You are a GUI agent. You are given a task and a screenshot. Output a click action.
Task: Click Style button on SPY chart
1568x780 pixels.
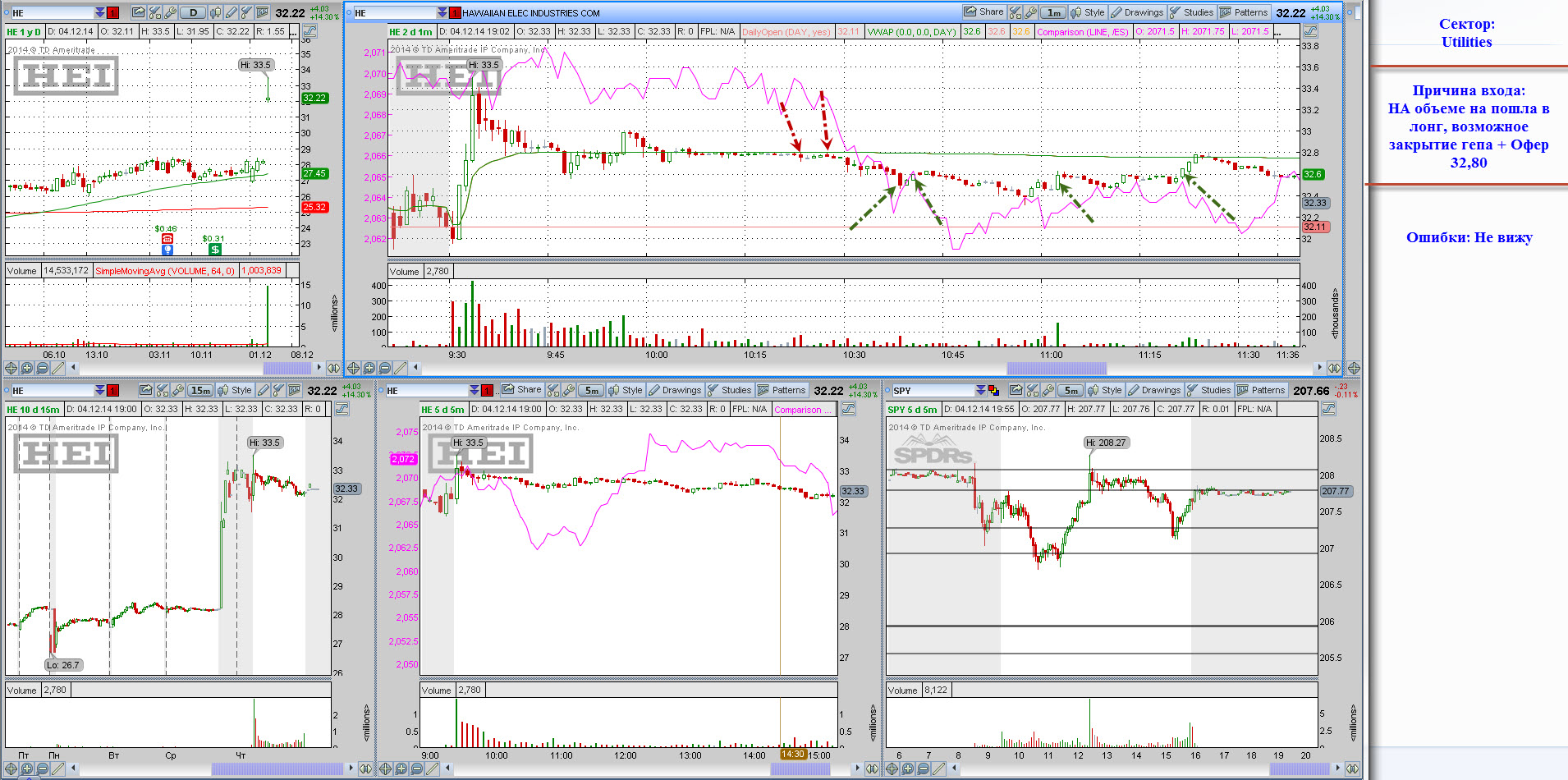pos(1104,390)
